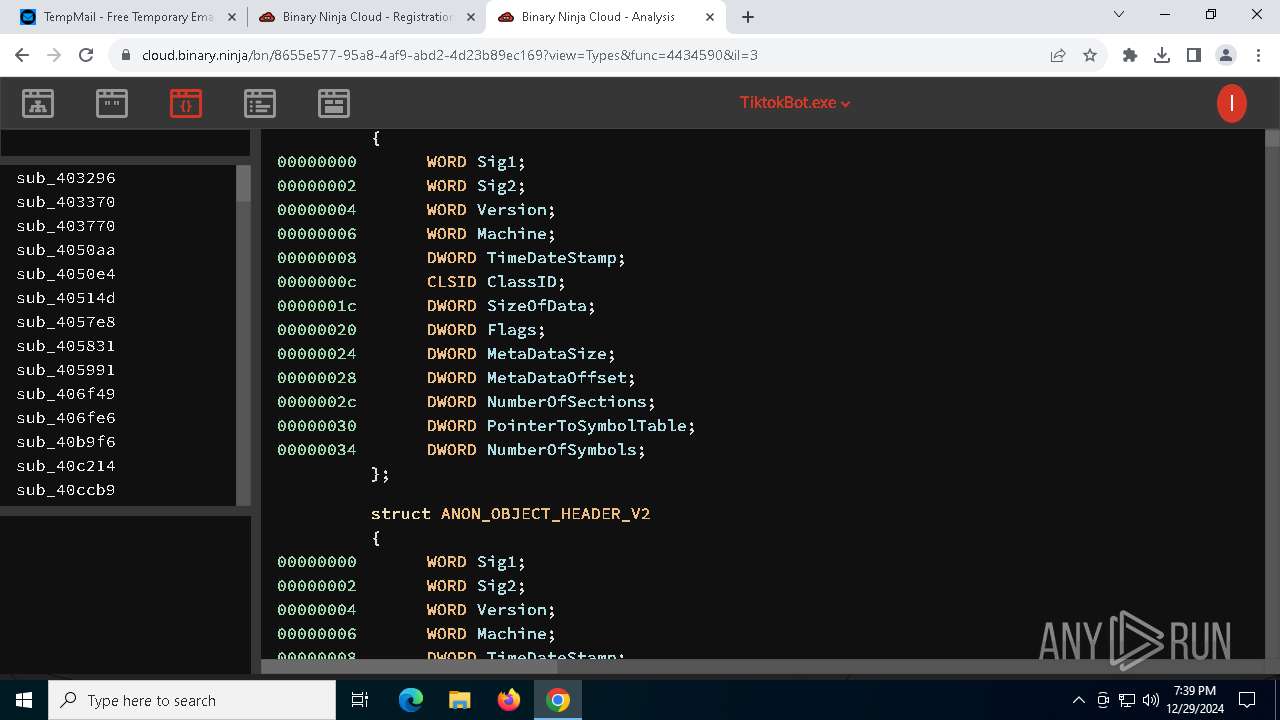Select function sub_403296
Screen dimensions: 1280x720
pos(66,178)
